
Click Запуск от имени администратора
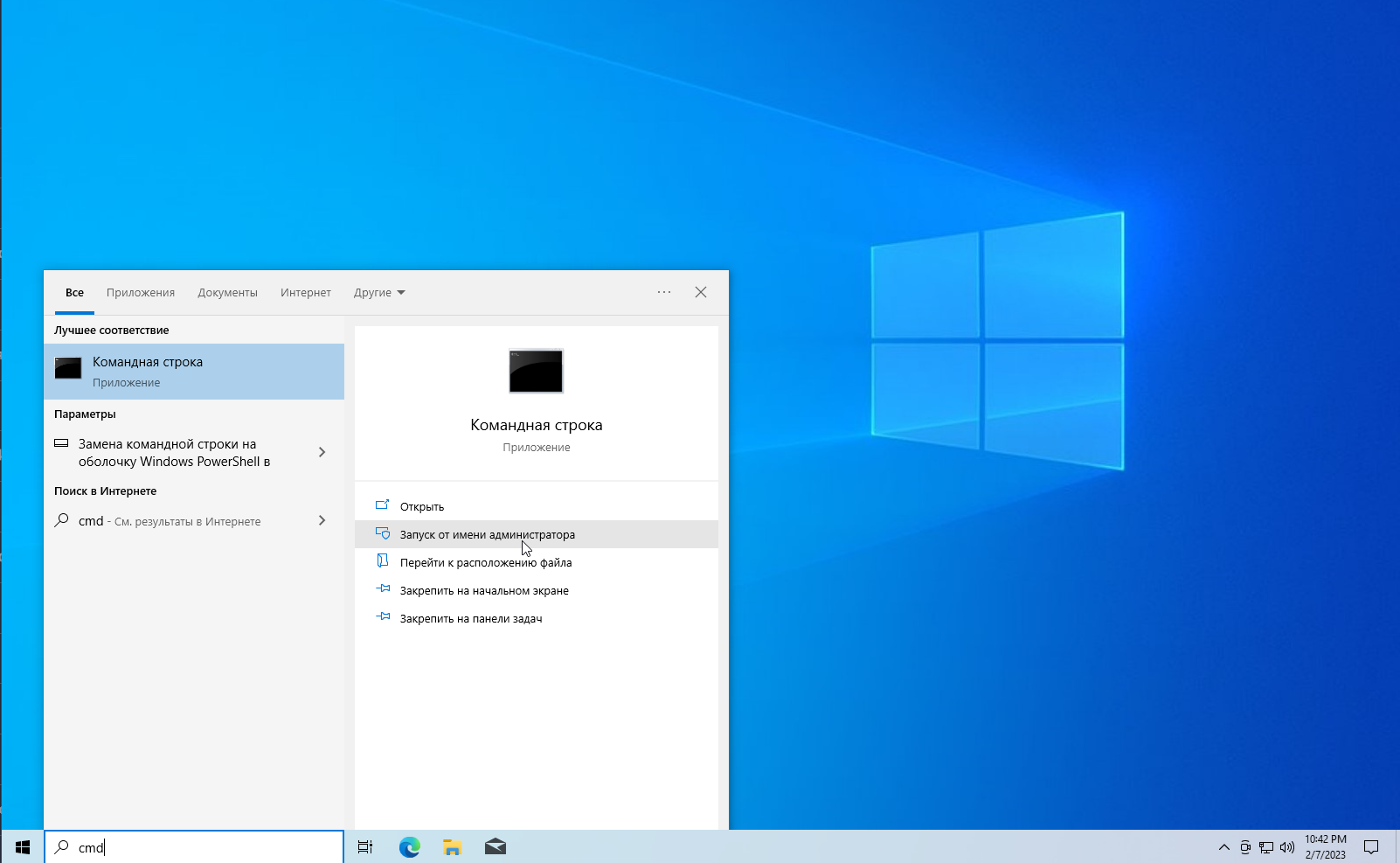[x=488, y=534]
